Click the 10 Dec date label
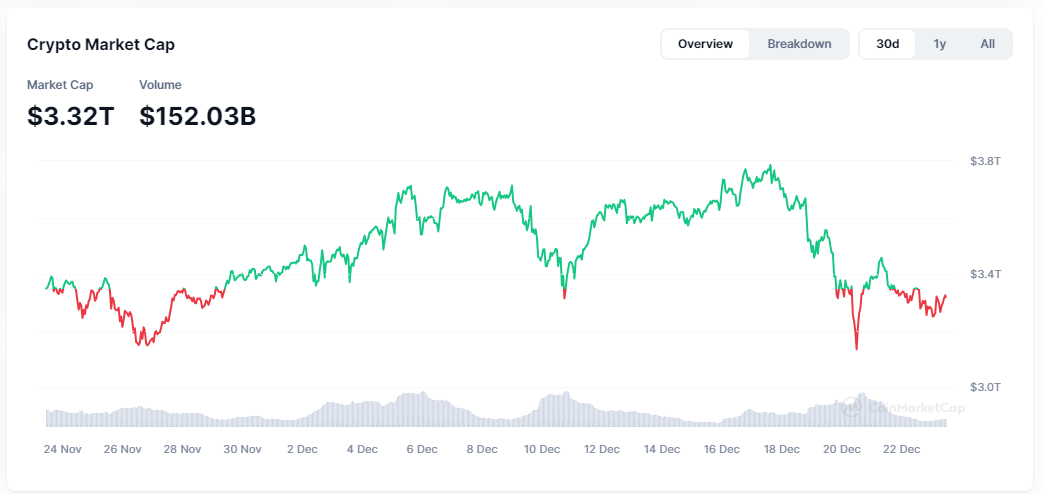The height and width of the screenshot is (494, 1045). [542, 450]
